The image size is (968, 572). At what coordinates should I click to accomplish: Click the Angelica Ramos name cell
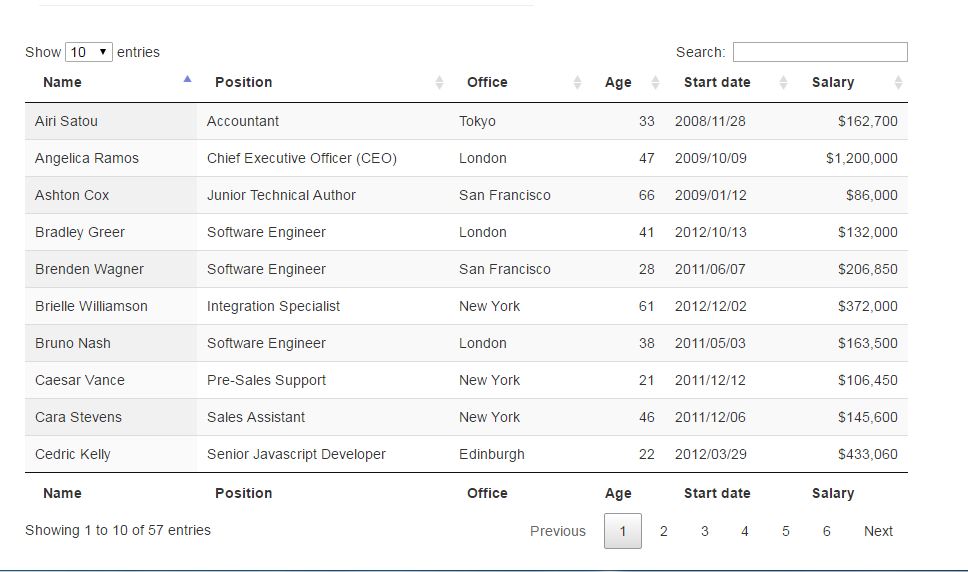(x=87, y=158)
